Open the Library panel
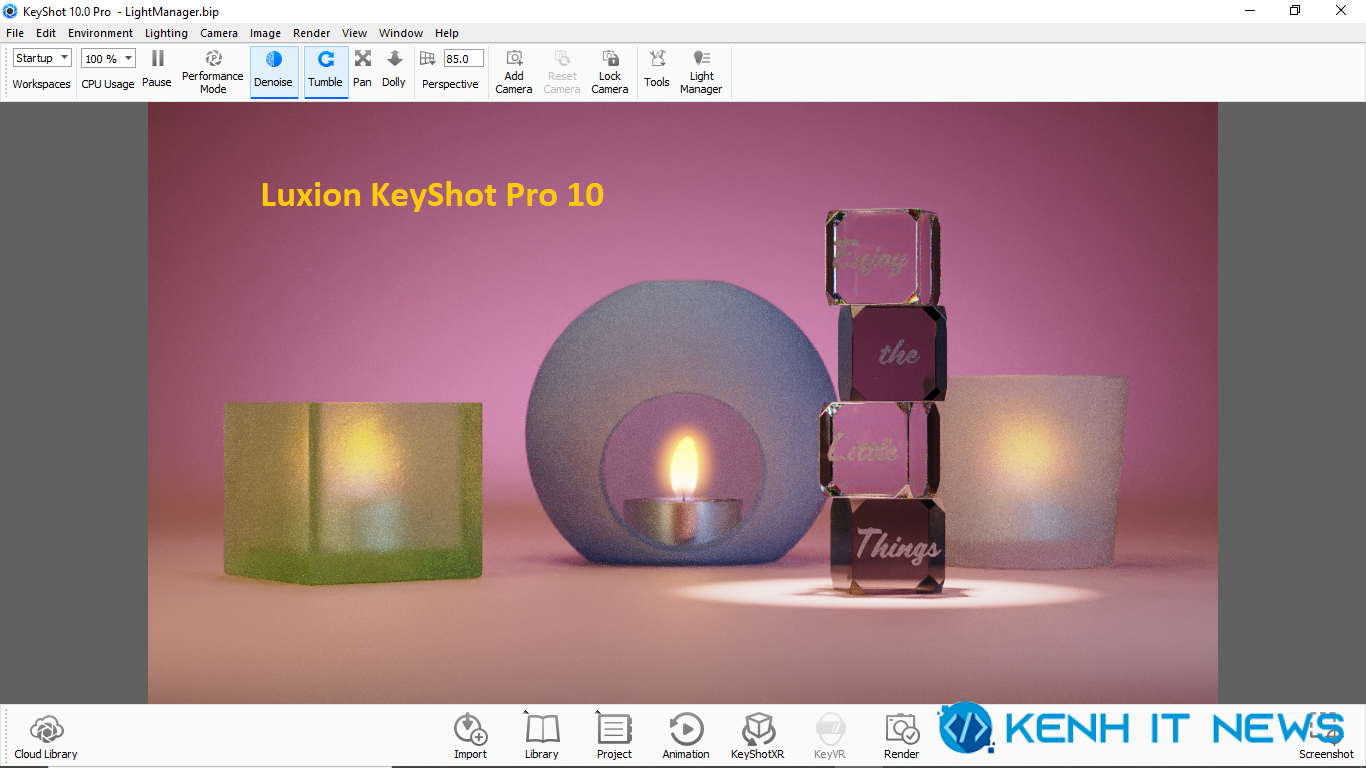This screenshot has height=768, width=1366. tap(542, 736)
